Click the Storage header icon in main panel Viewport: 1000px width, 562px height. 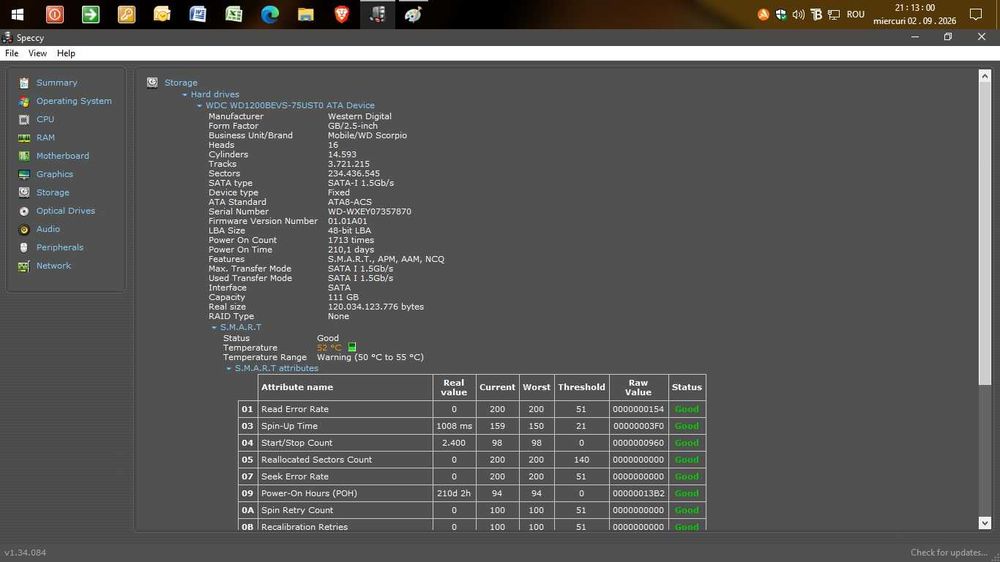(152, 82)
